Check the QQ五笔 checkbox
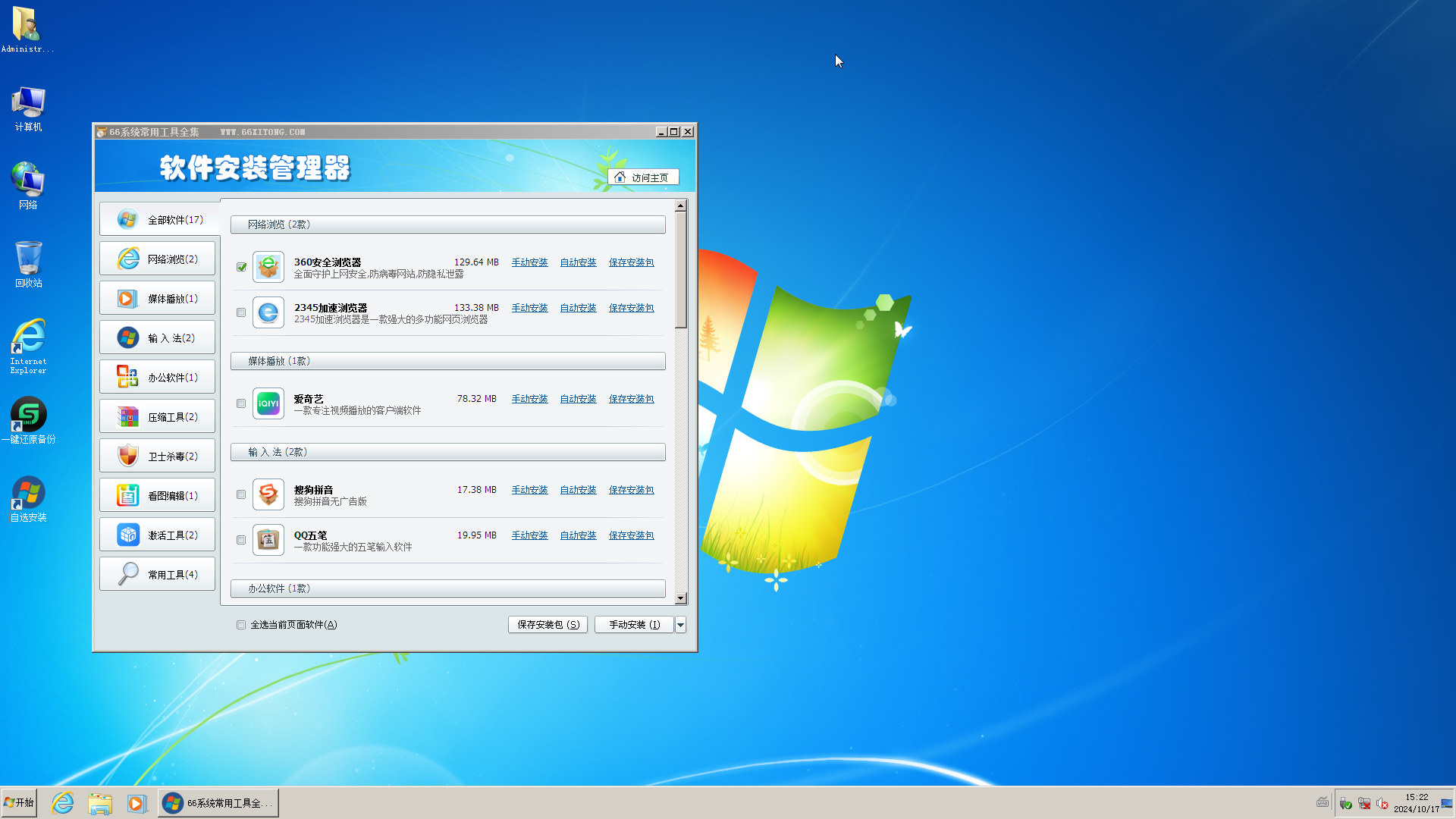The height and width of the screenshot is (819, 1456). point(241,540)
